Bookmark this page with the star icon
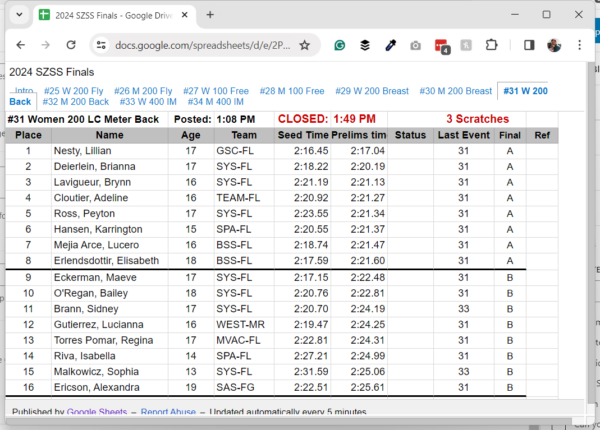The image size is (600, 430). [304, 45]
